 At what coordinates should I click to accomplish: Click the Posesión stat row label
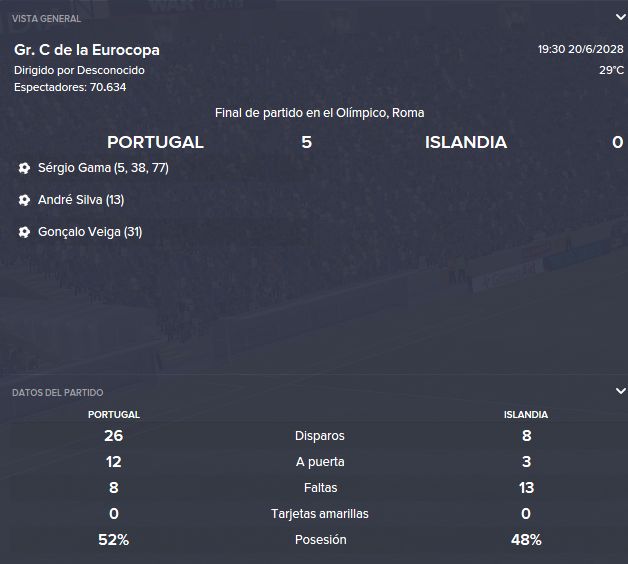tap(320, 540)
